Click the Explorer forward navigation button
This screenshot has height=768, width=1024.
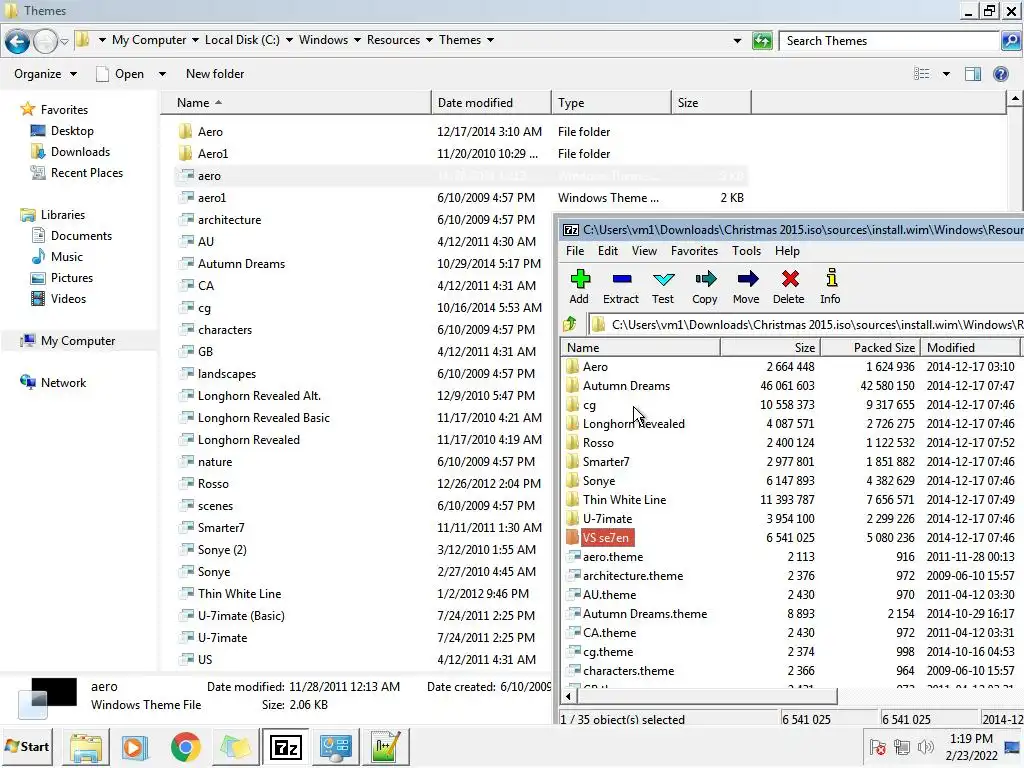pyautogui.click(x=44, y=42)
